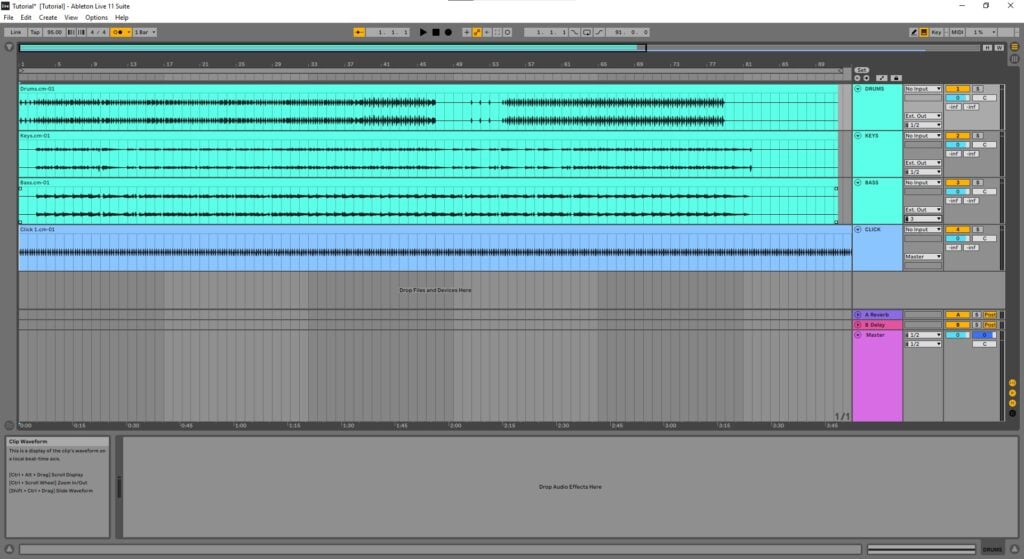Viewport: 1024px width, 559px height.
Task: Unfold the B Delay return track
Action: coord(858,325)
